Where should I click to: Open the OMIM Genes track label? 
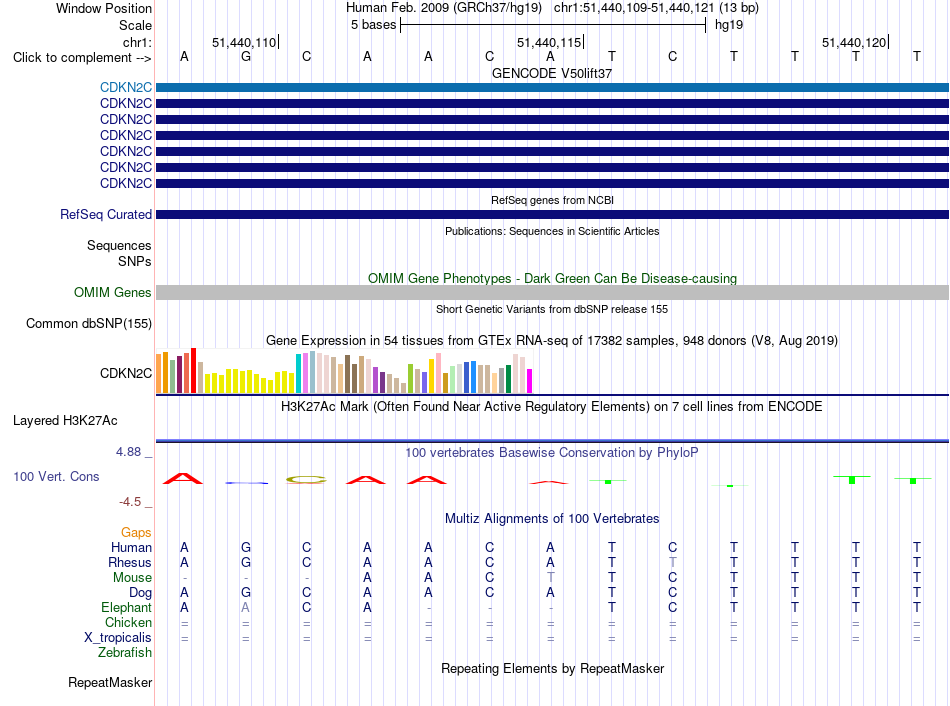click(112, 293)
